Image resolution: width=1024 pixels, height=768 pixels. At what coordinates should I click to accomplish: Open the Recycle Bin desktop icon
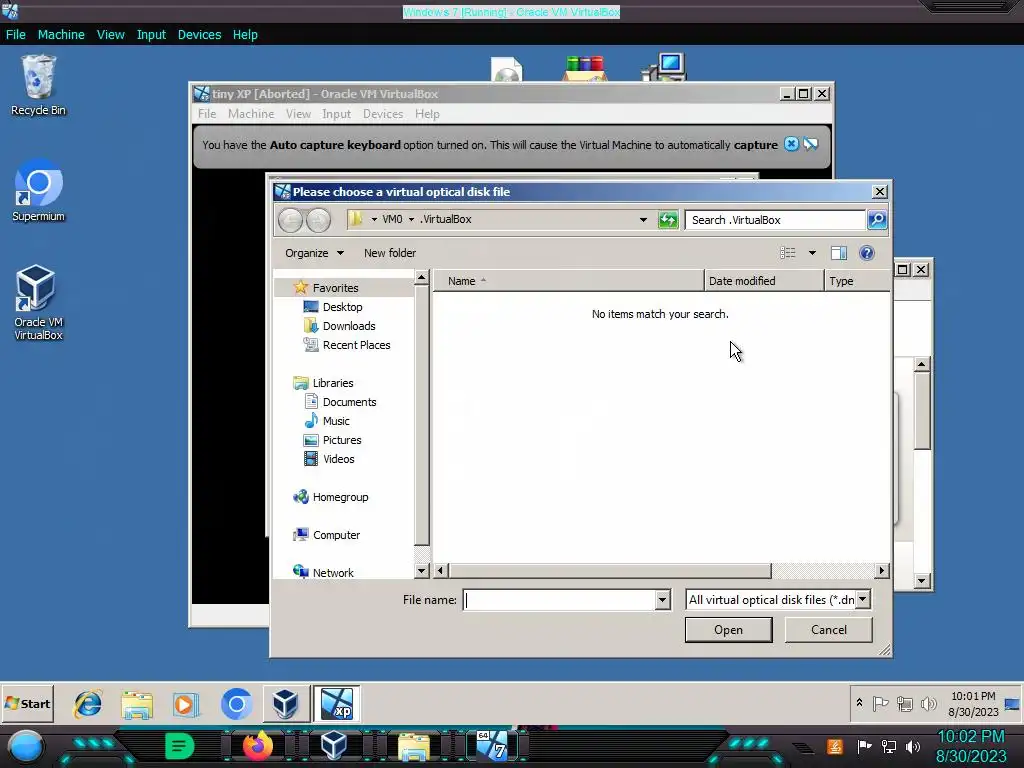(x=39, y=86)
